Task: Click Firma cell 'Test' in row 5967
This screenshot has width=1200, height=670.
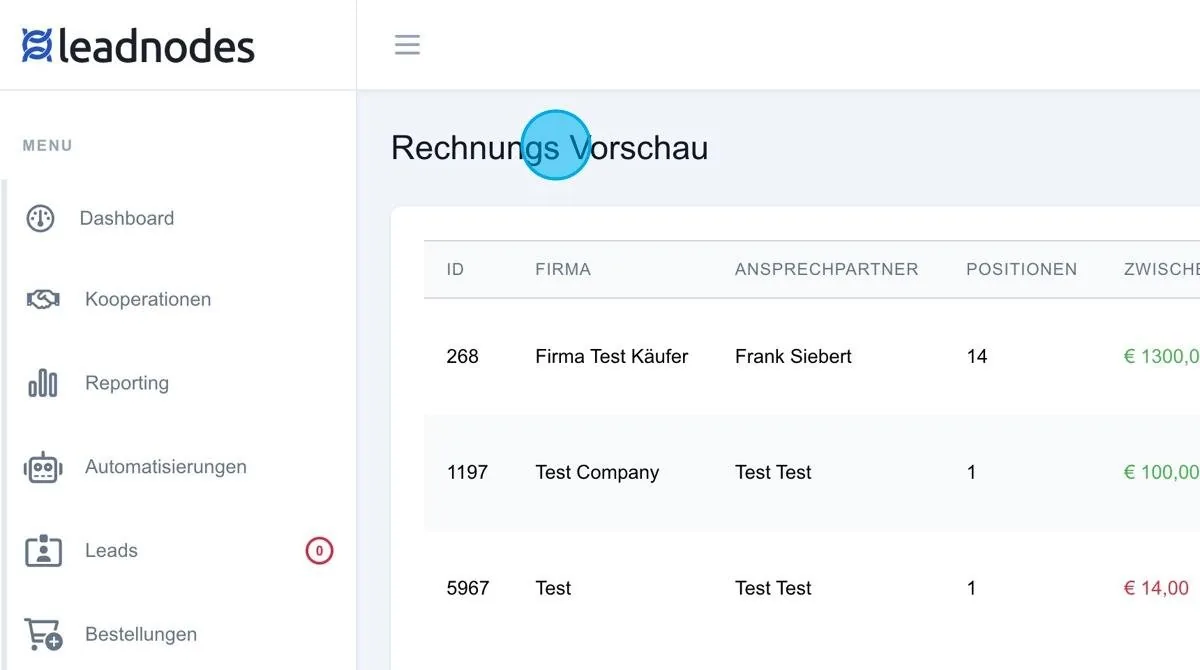Action: (553, 588)
